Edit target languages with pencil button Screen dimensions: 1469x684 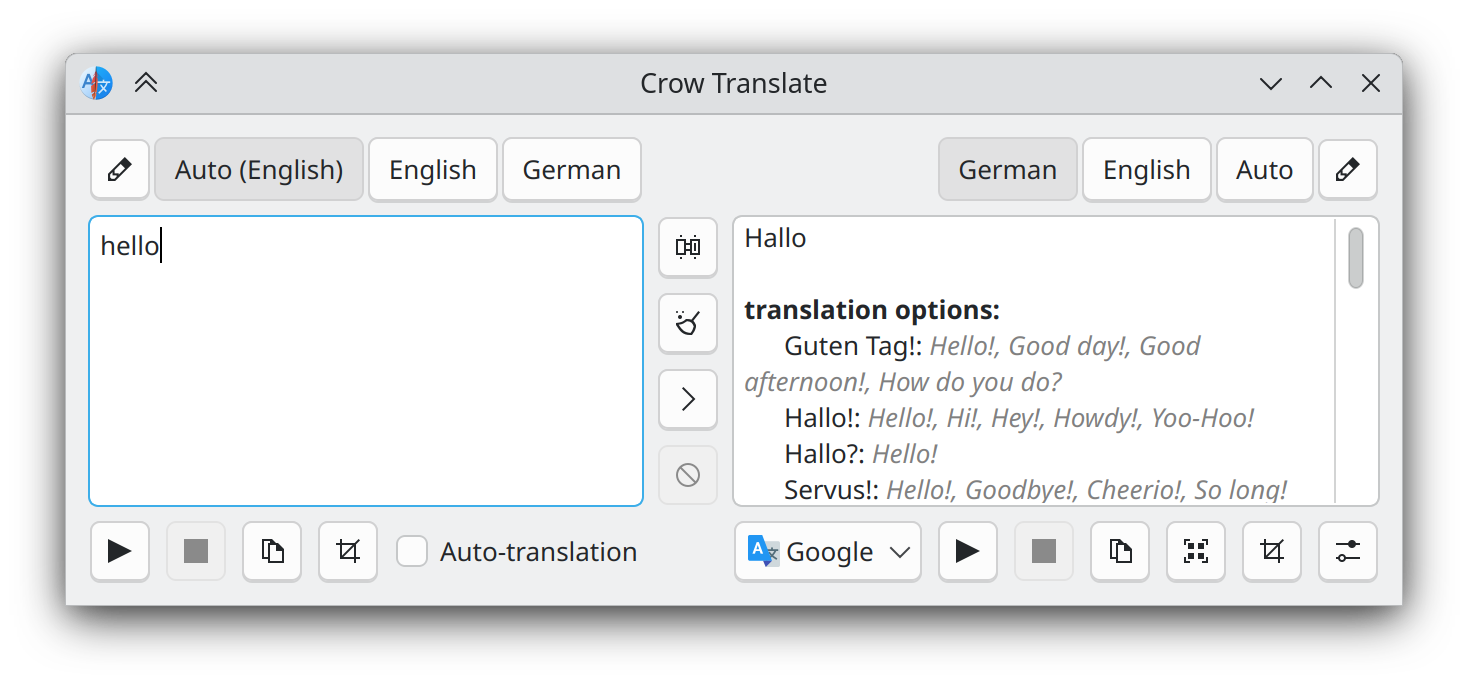coord(1348,170)
